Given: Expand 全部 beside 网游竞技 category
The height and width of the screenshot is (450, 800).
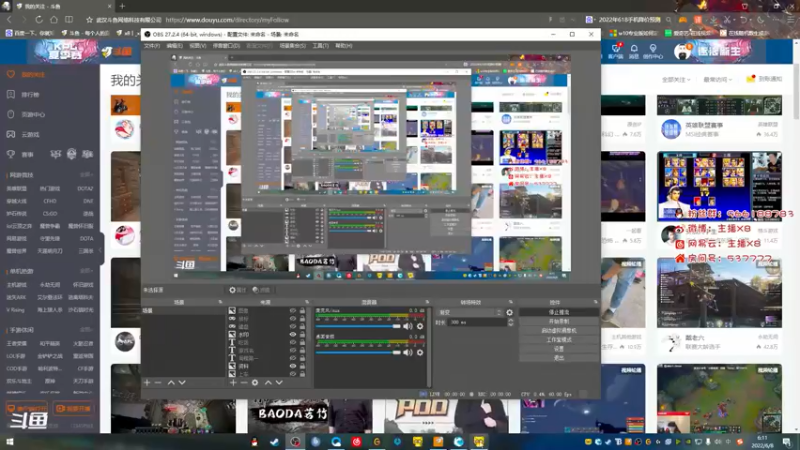Looking at the screenshot, I should pos(86,175).
